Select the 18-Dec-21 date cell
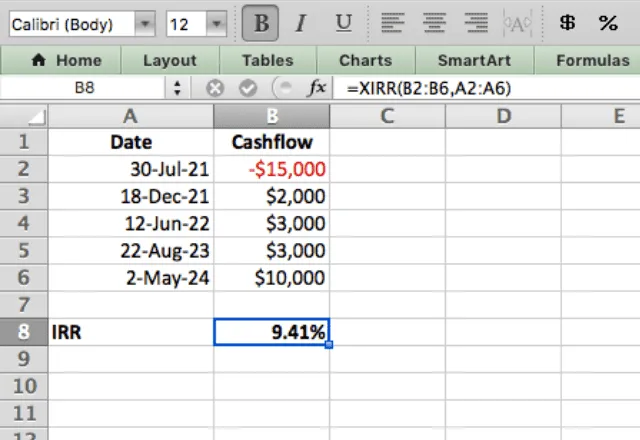Image resolution: width=640 pixels, height=440 pixels. coord(131,196)
